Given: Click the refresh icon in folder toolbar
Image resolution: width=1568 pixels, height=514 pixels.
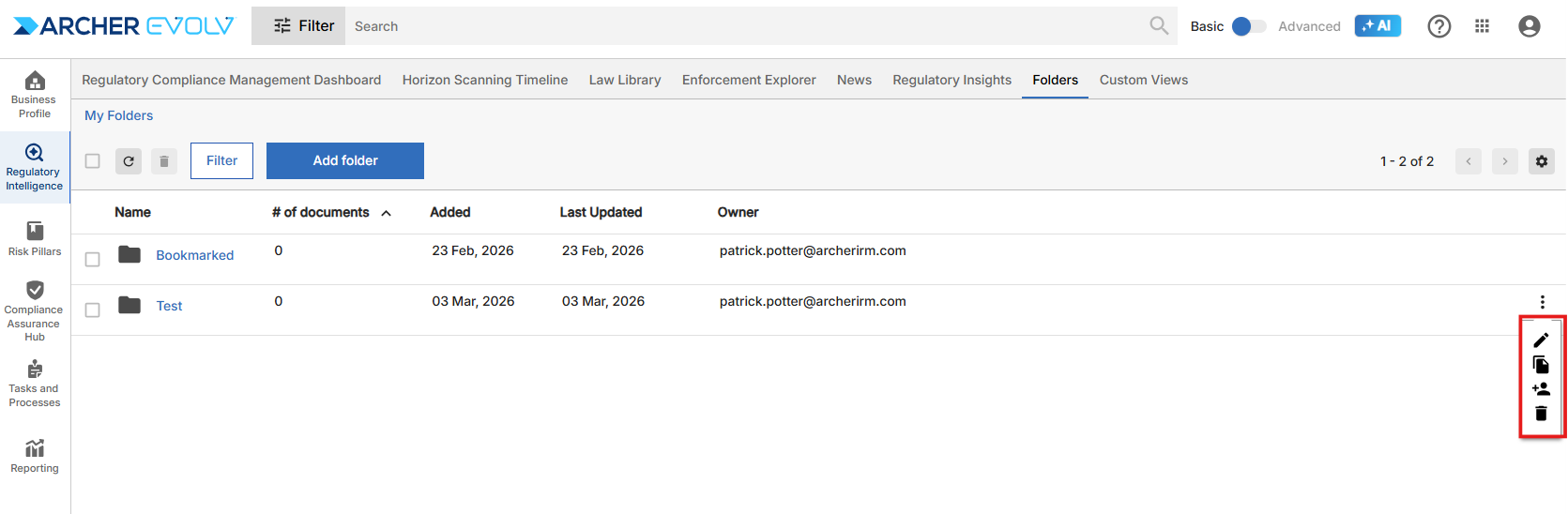Looking at the screenshot, I should coord(129,161).
